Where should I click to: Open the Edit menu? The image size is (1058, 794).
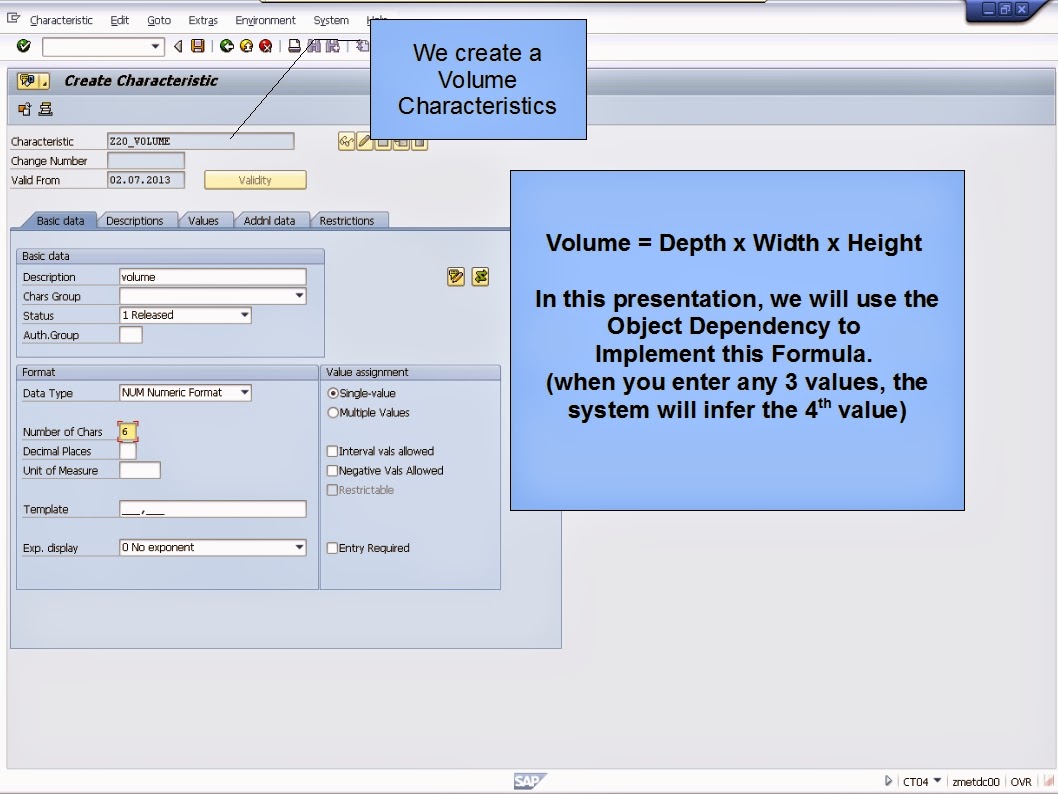(119, 20)
